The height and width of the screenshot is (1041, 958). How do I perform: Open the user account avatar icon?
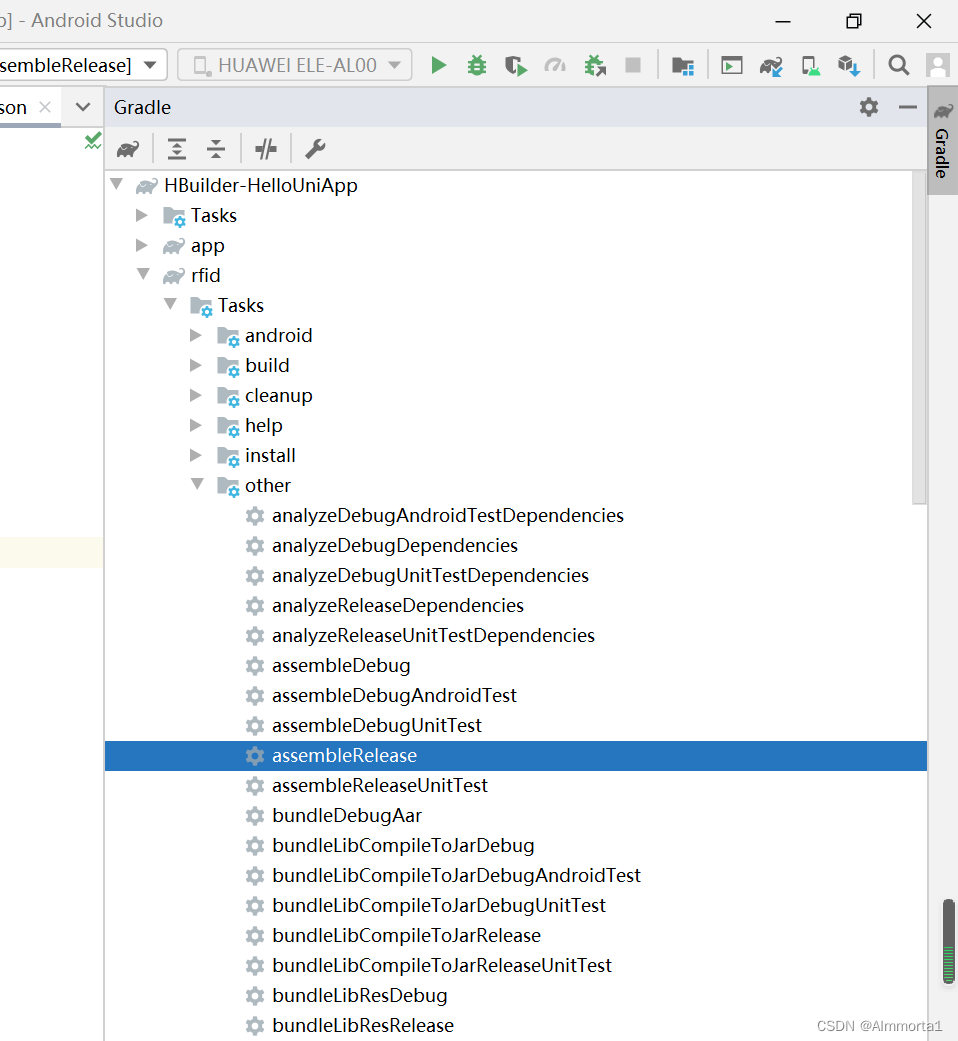tap(938, 65)
